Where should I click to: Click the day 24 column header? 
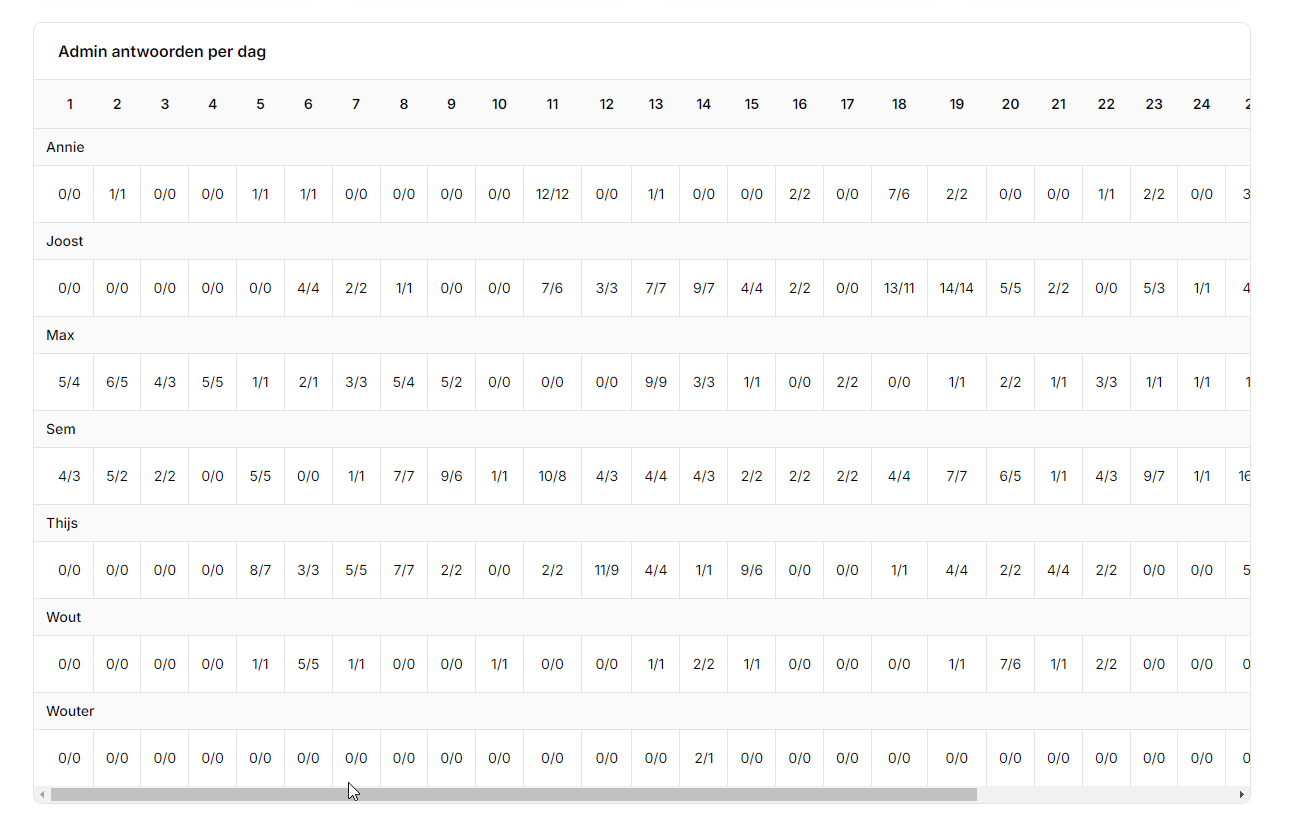point(1202,104)
